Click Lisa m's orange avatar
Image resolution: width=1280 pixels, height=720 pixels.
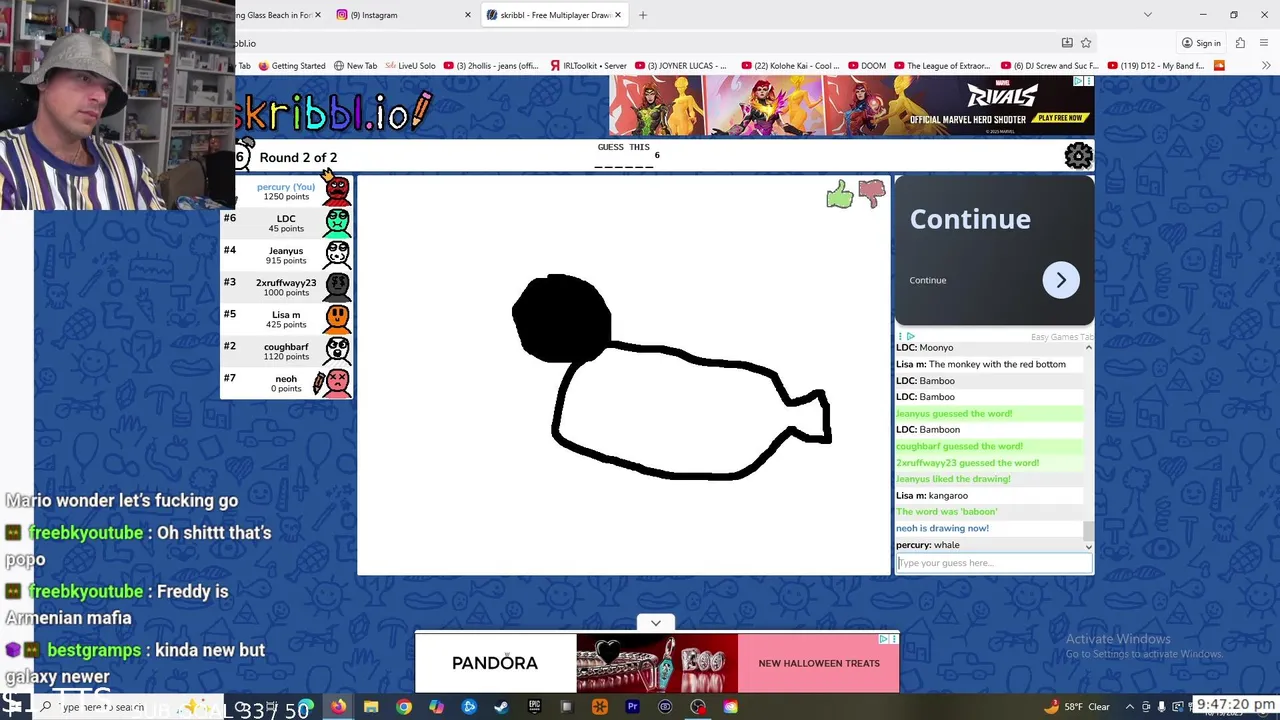coord(338,318)
